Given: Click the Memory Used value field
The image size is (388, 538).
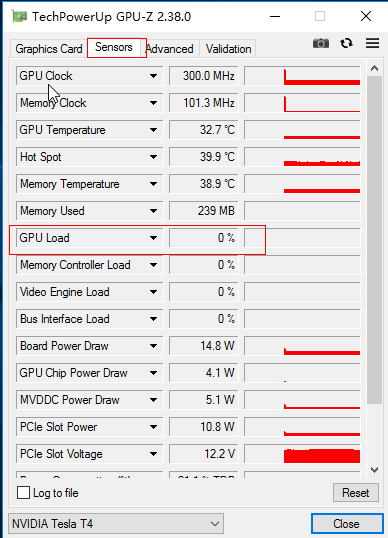Looking at the screenshot, I should click(203, 211).
